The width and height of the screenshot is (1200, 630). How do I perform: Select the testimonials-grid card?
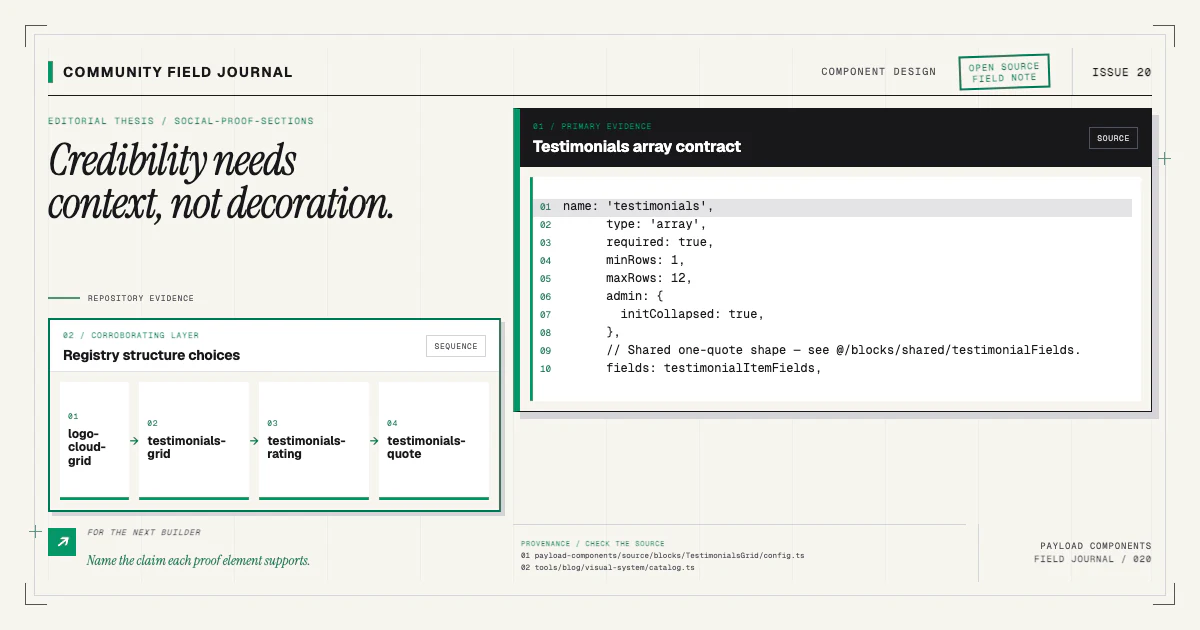[194, 441]
